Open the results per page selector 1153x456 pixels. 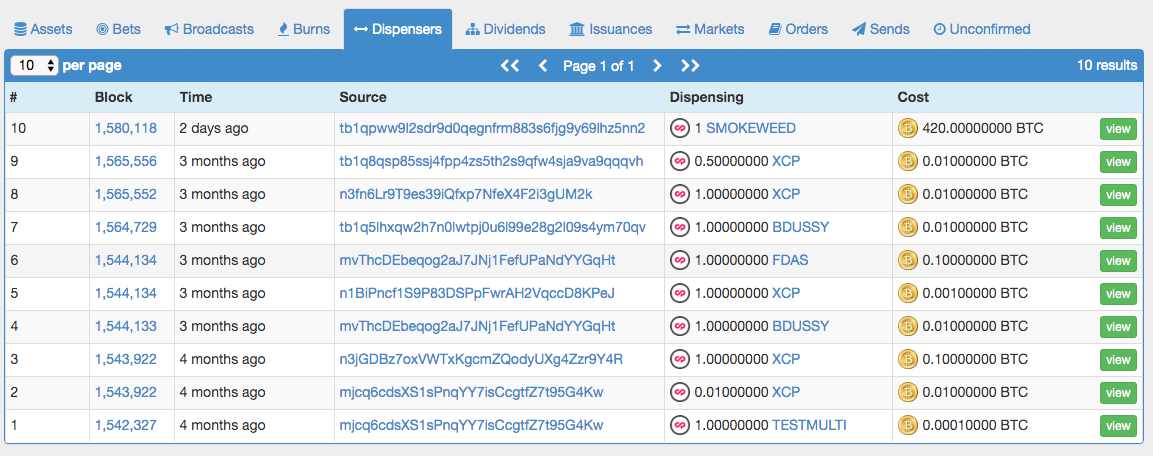pos(35,65)
